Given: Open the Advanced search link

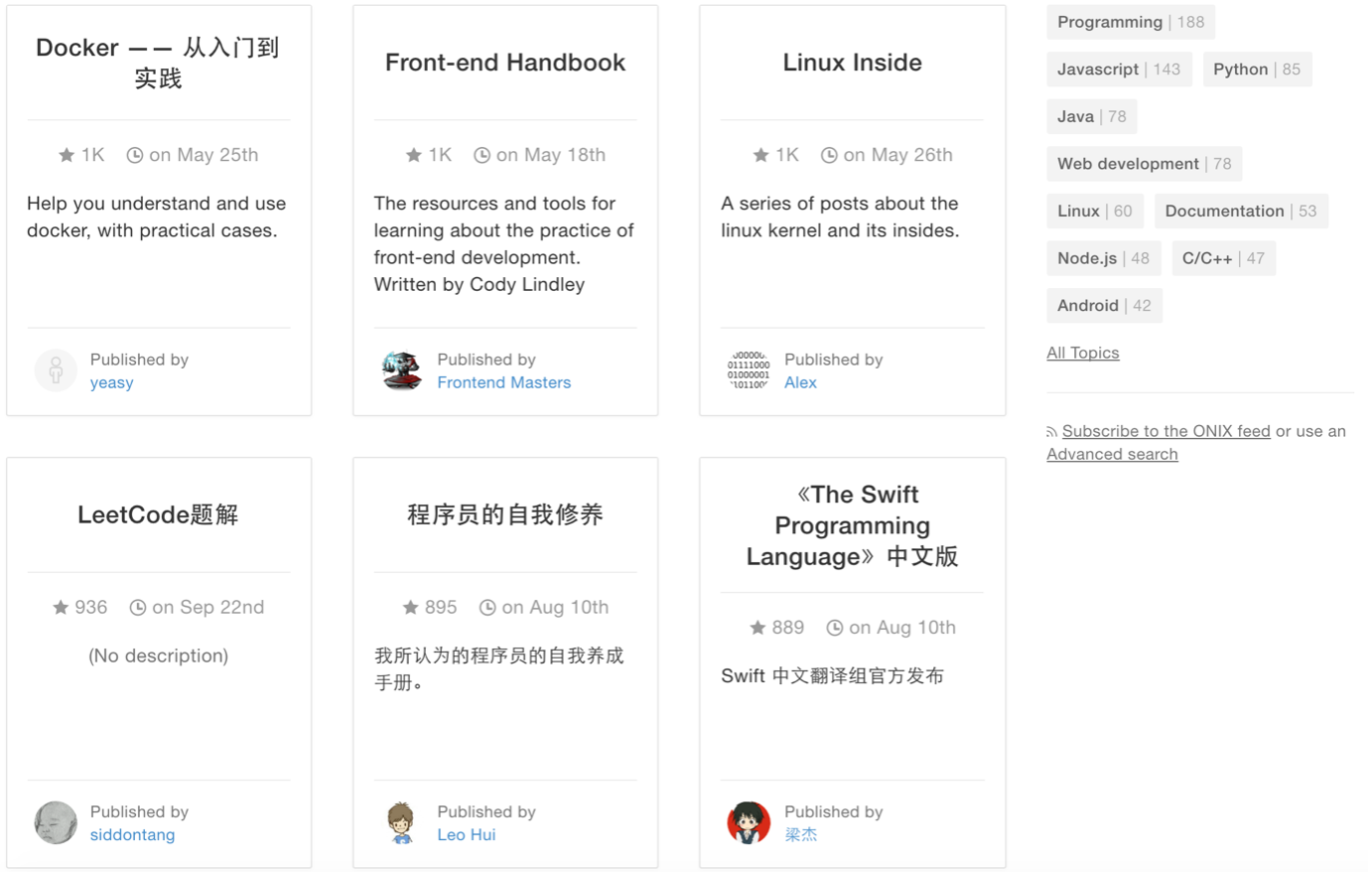Looking at the screenshot, I should click(1112, 454).
